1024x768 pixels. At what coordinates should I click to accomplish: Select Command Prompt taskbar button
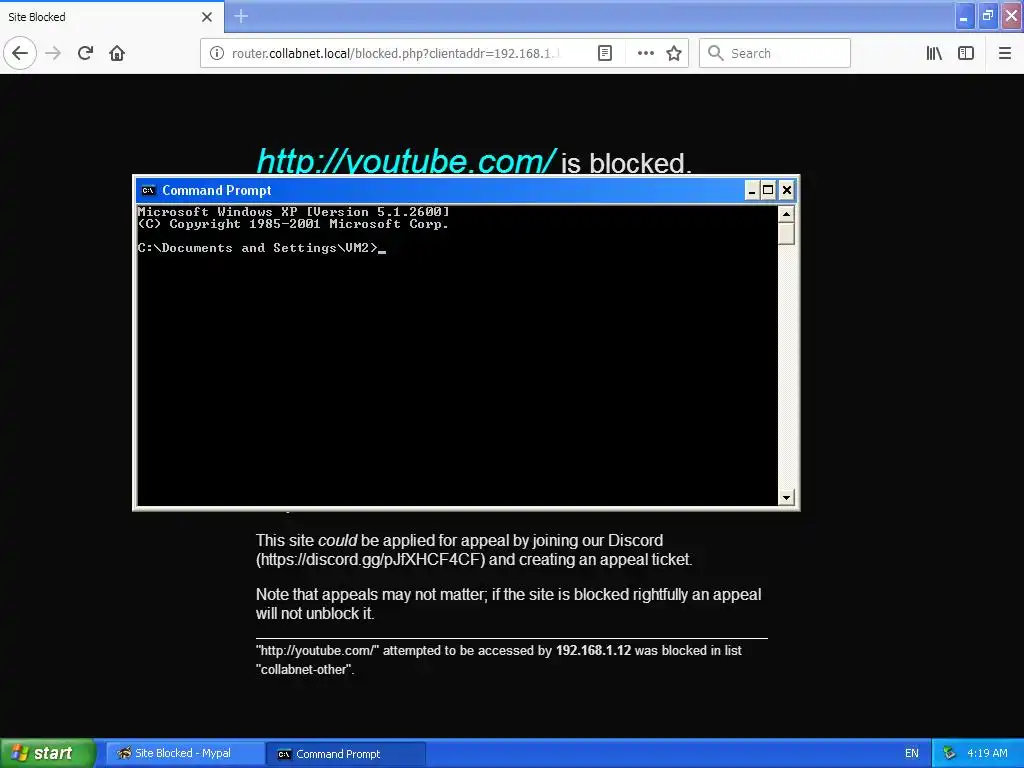pyautogui.click(x=346, y=754)
